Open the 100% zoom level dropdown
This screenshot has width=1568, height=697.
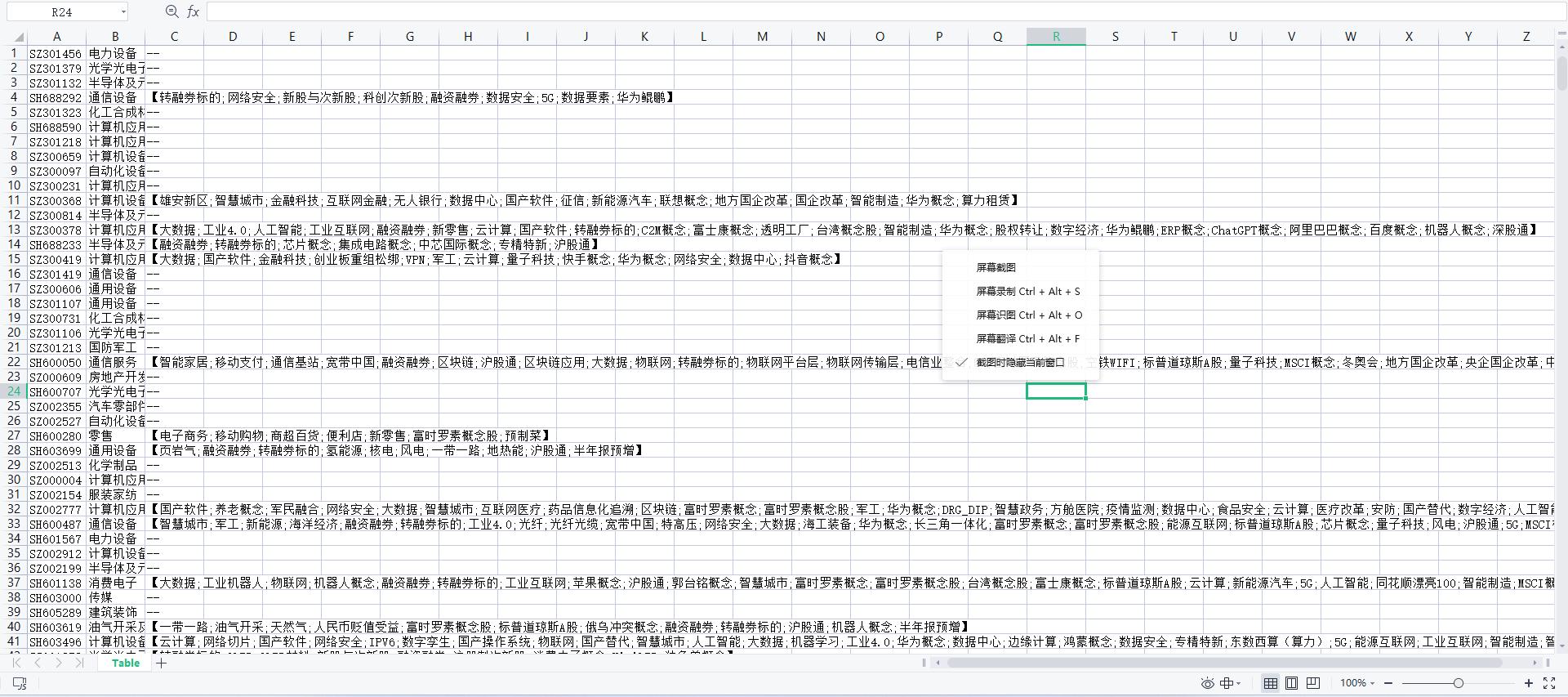(x=1357, y=683)
